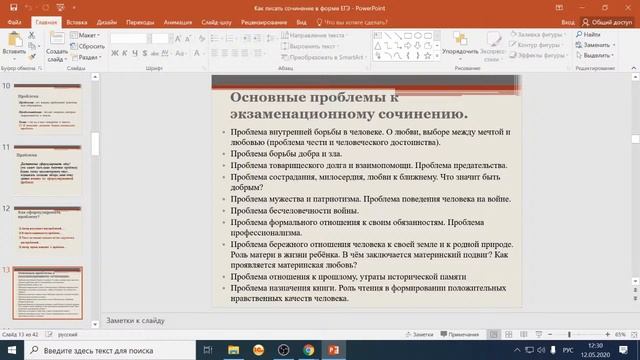Switch to the Вид tab
This screenshot has height=360, width=640.
pyautogui.click(x=301, y=22)
